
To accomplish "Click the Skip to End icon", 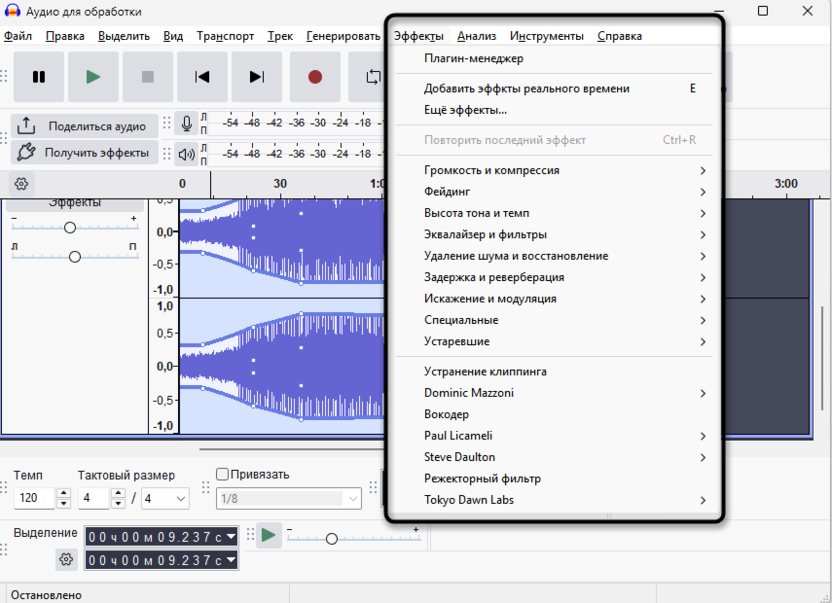I will pyautogui.click(x=257, y=77).
